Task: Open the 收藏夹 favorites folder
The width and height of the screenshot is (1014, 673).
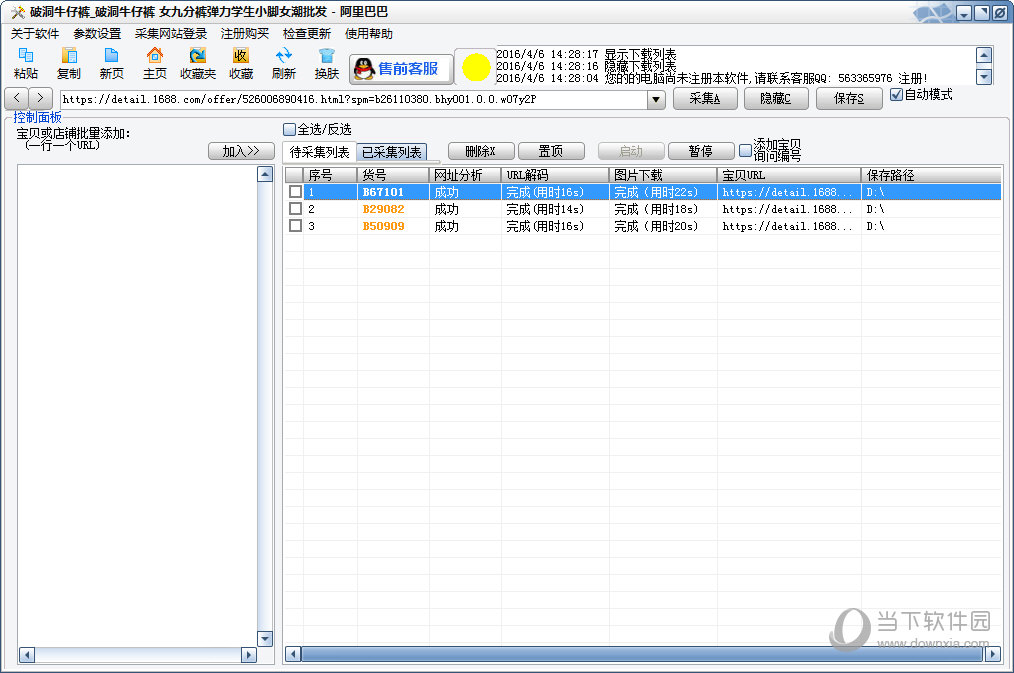Action: 197,63
